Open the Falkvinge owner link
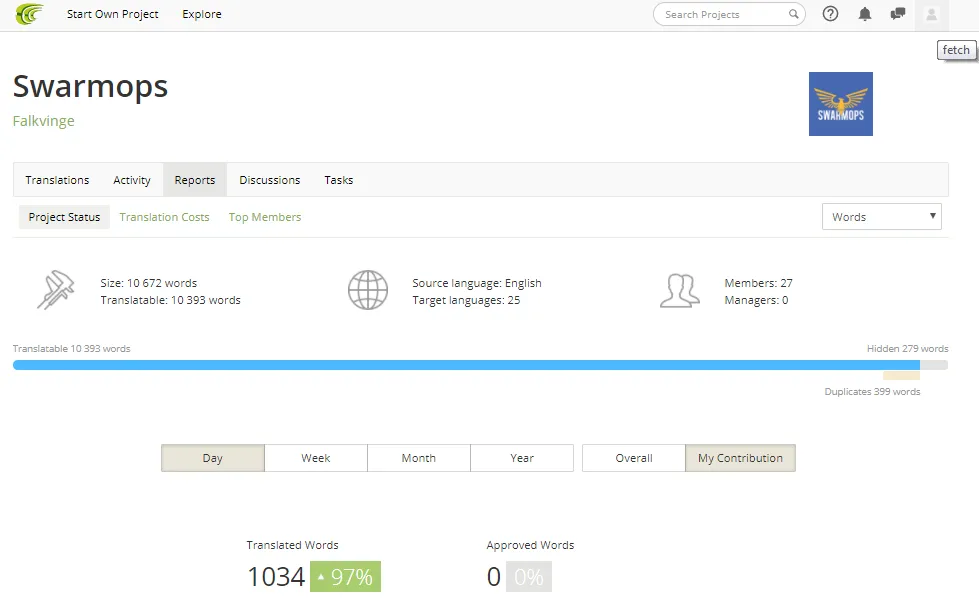Image resolution: width=979 pixels, height=601 pixels. pyautogui.click(x=44, y=121)
